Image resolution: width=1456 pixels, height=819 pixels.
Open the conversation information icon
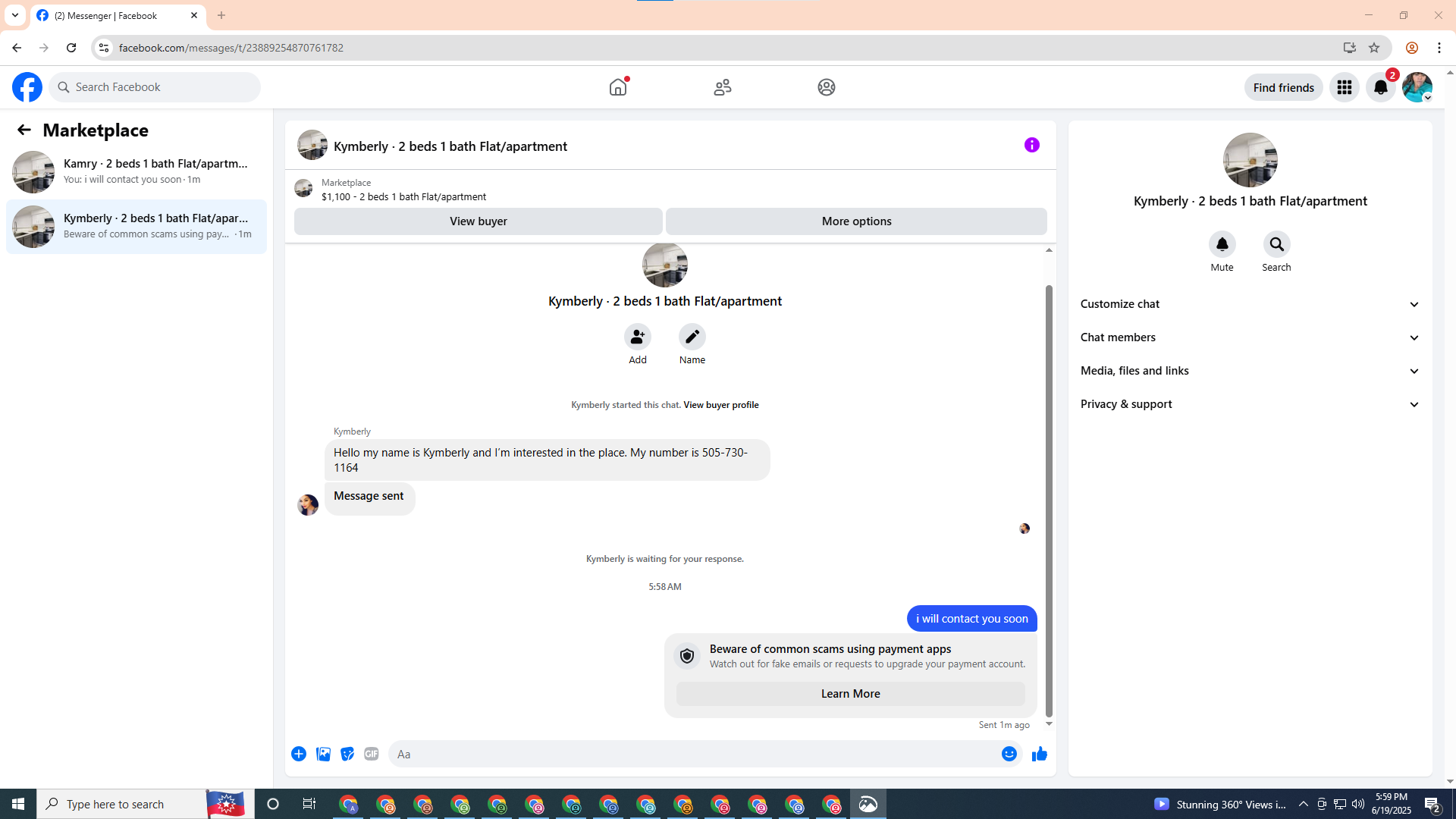click(x=1032, y=145)
